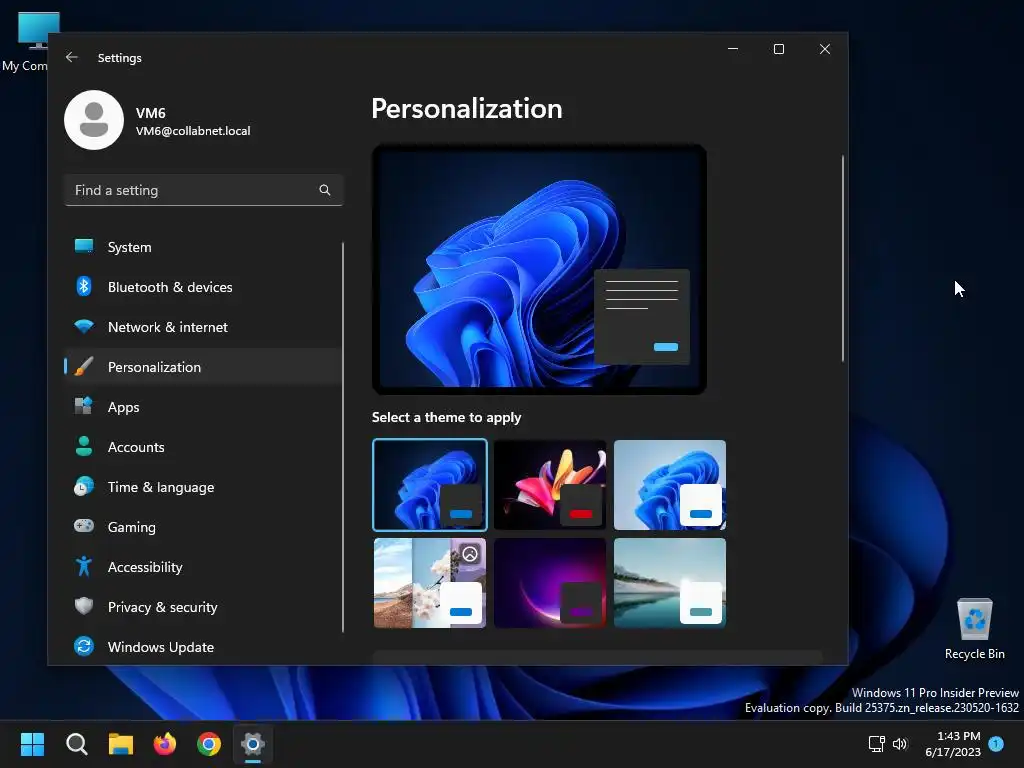Click the 6/17/2023 date in the taskbar
Screen dimensions: 1024x768
tap(953, 752)
